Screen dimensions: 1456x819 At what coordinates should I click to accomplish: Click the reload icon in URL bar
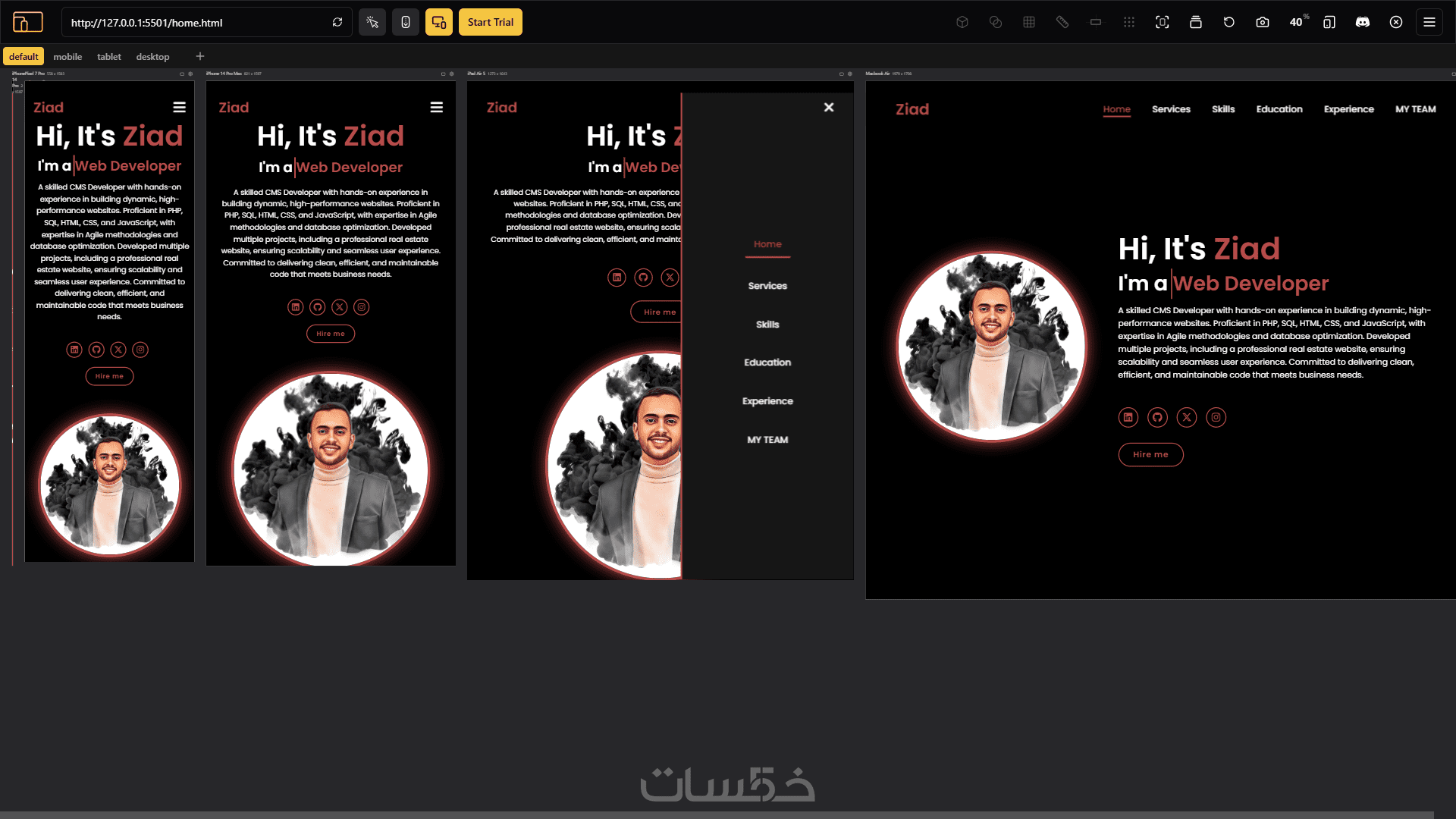(337, 22)
